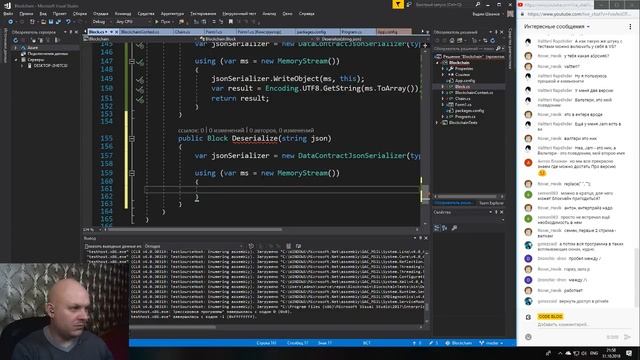Viewport: 640px width, 360px height.
Task: Click the green Start debugging button
Action: pos(157,22)
